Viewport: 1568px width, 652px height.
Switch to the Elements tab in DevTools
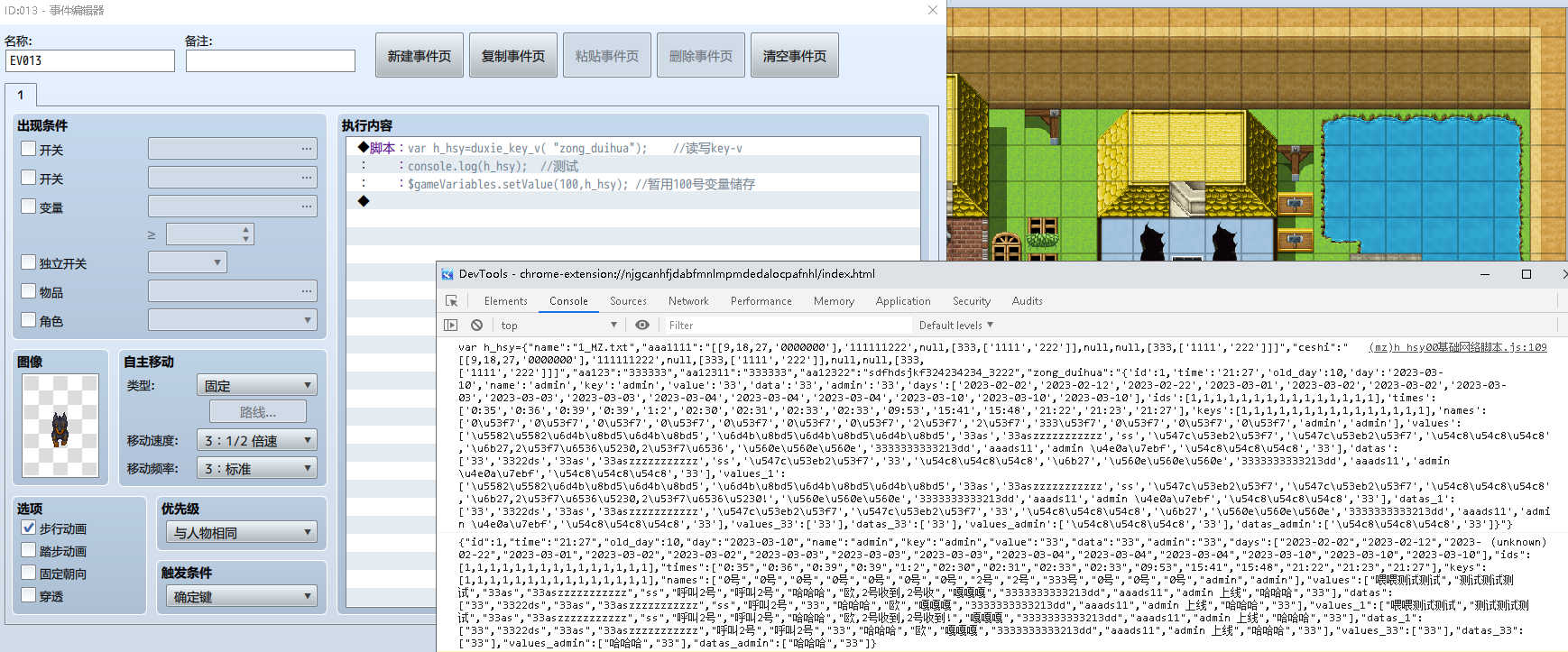pyautogui.click(x=506, y=301)
